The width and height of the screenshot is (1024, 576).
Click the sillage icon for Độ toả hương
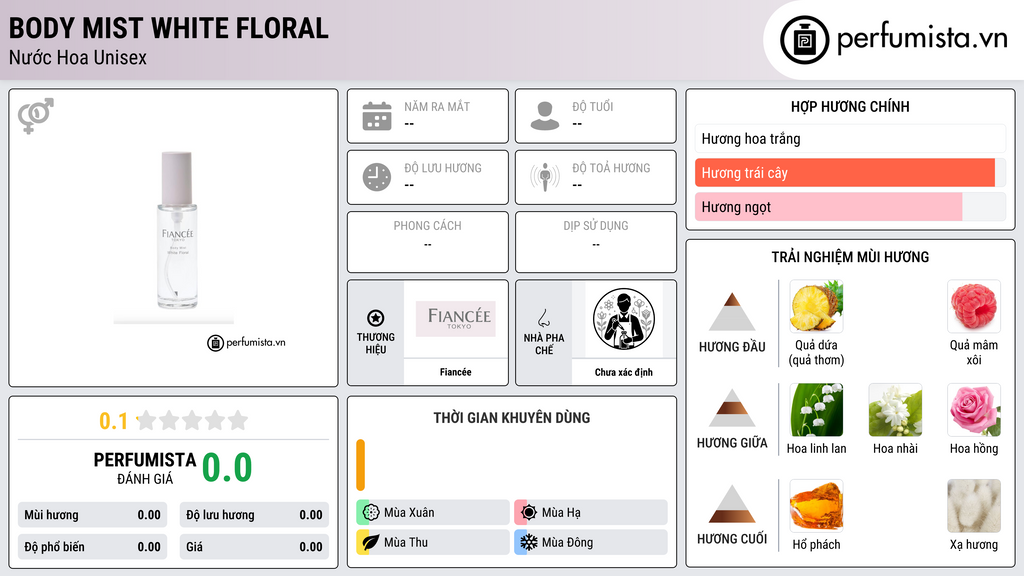[545, 177]
